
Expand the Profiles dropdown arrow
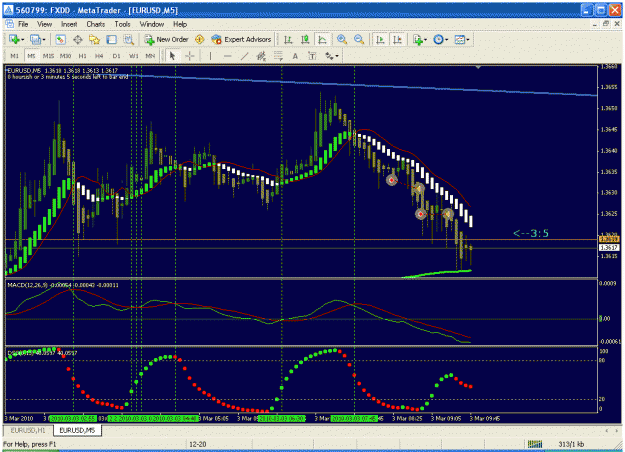pos(43,40)
